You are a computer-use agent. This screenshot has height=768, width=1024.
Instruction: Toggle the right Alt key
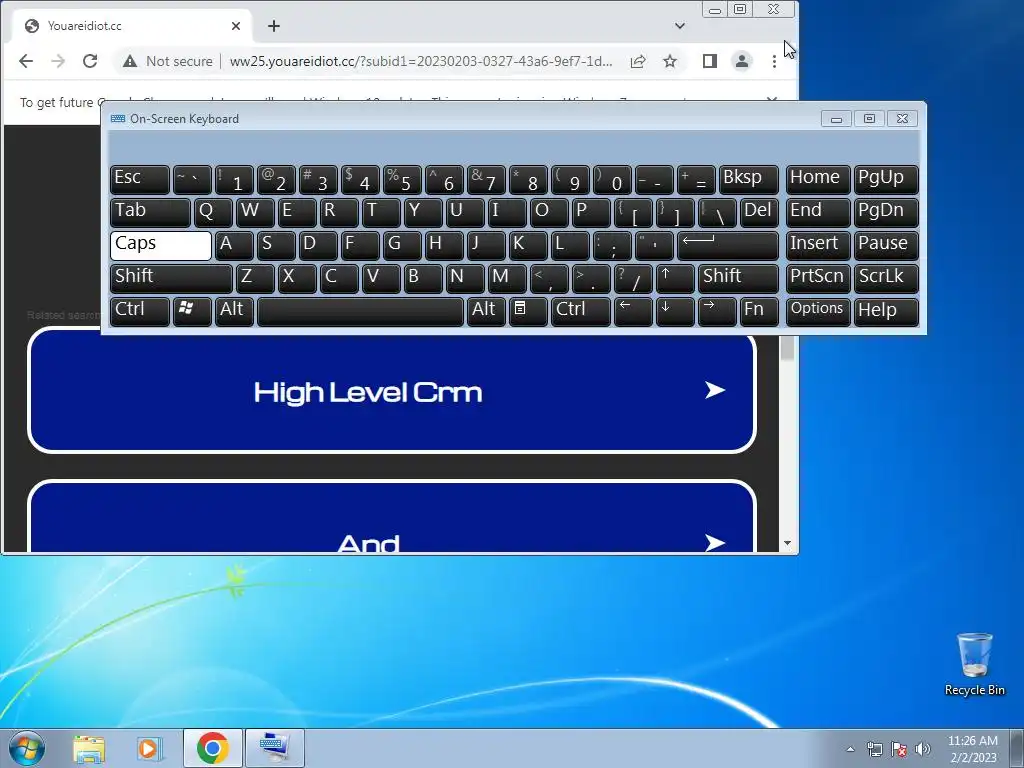486,312
